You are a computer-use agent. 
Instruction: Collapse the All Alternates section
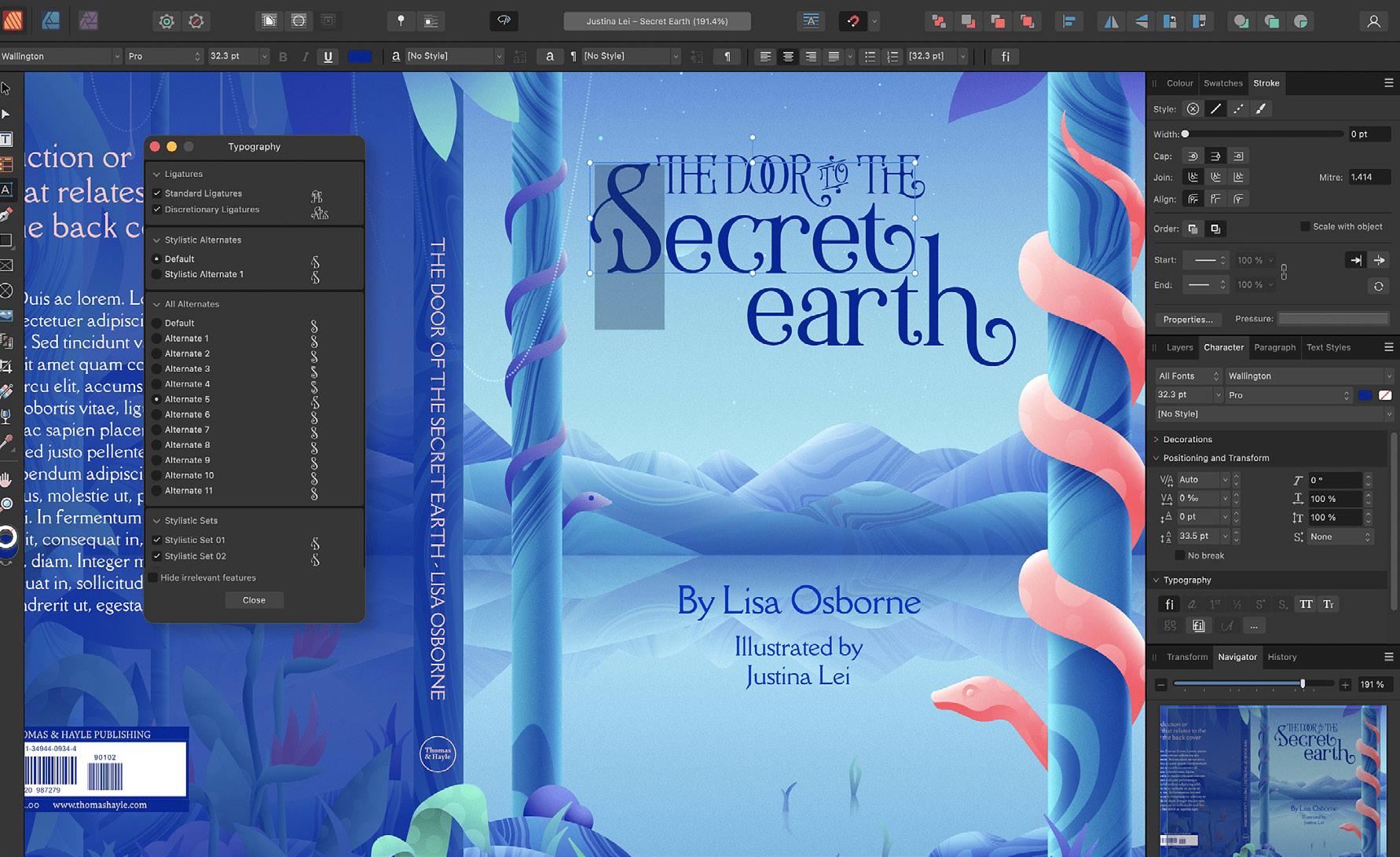(x=156, y=304)
